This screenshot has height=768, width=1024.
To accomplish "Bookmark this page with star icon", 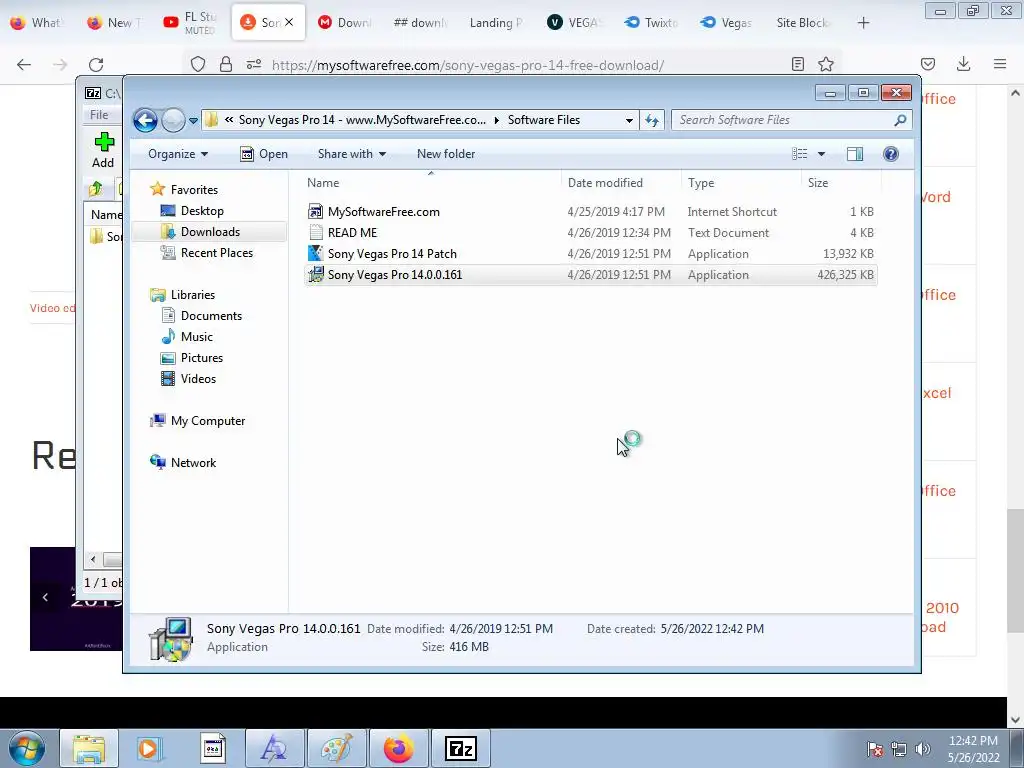I will tap(826, 64).
